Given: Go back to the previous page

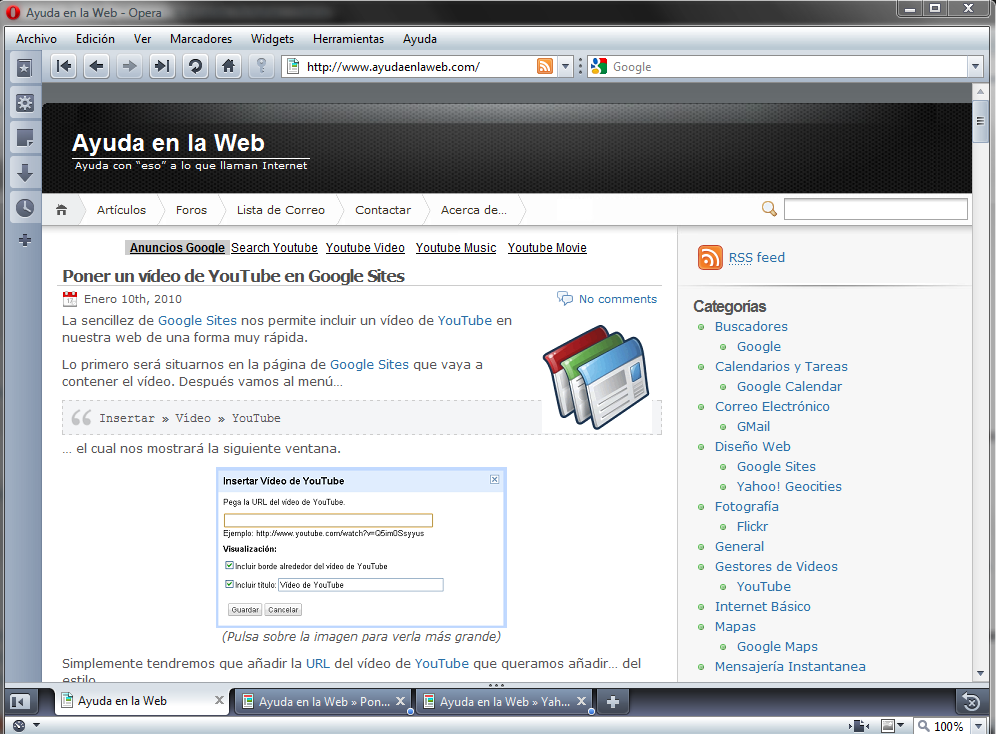Looking at the screenshot, I should click(97, 66).
